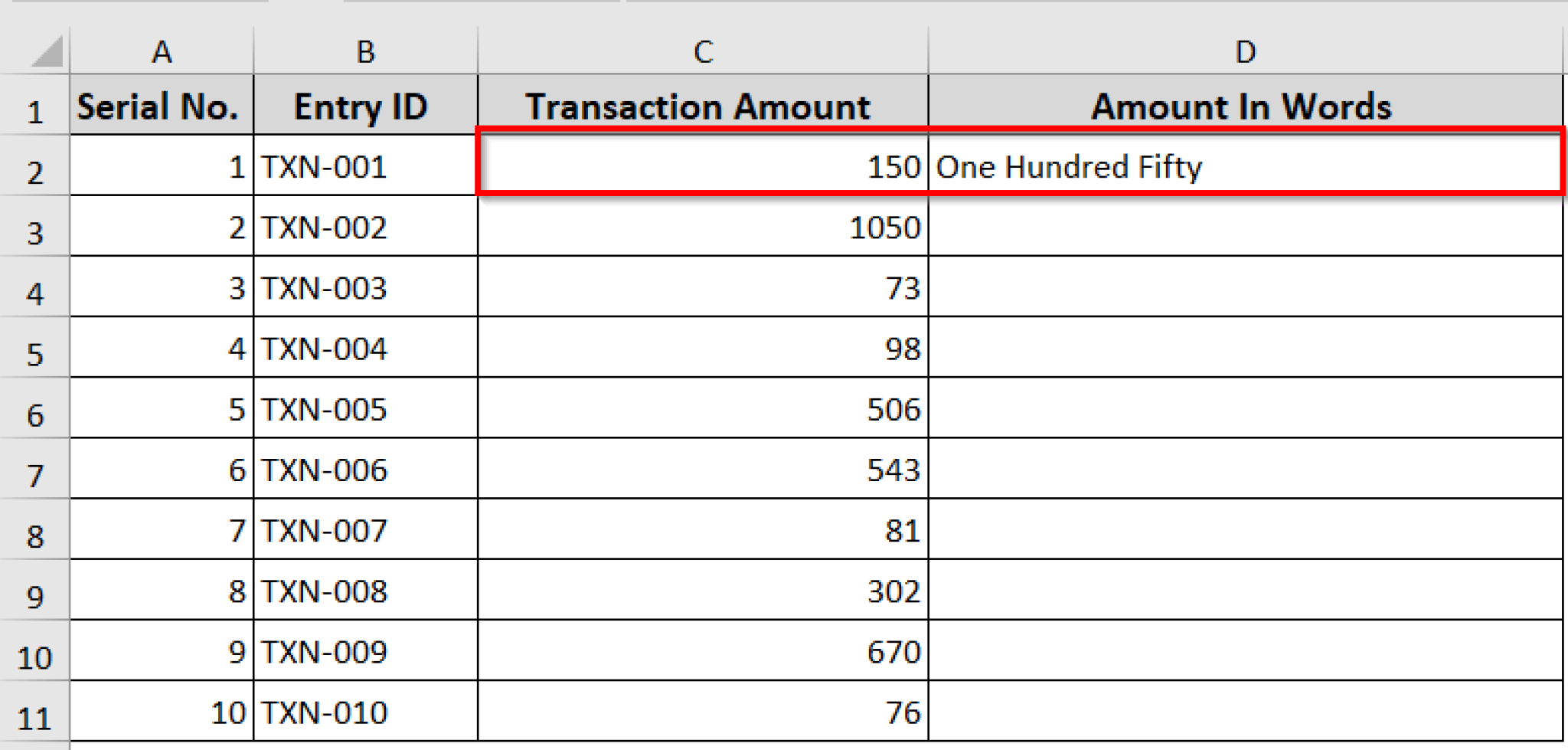Select the cell showing 1050
The image size is (1568, 750).
coord(701,228)
